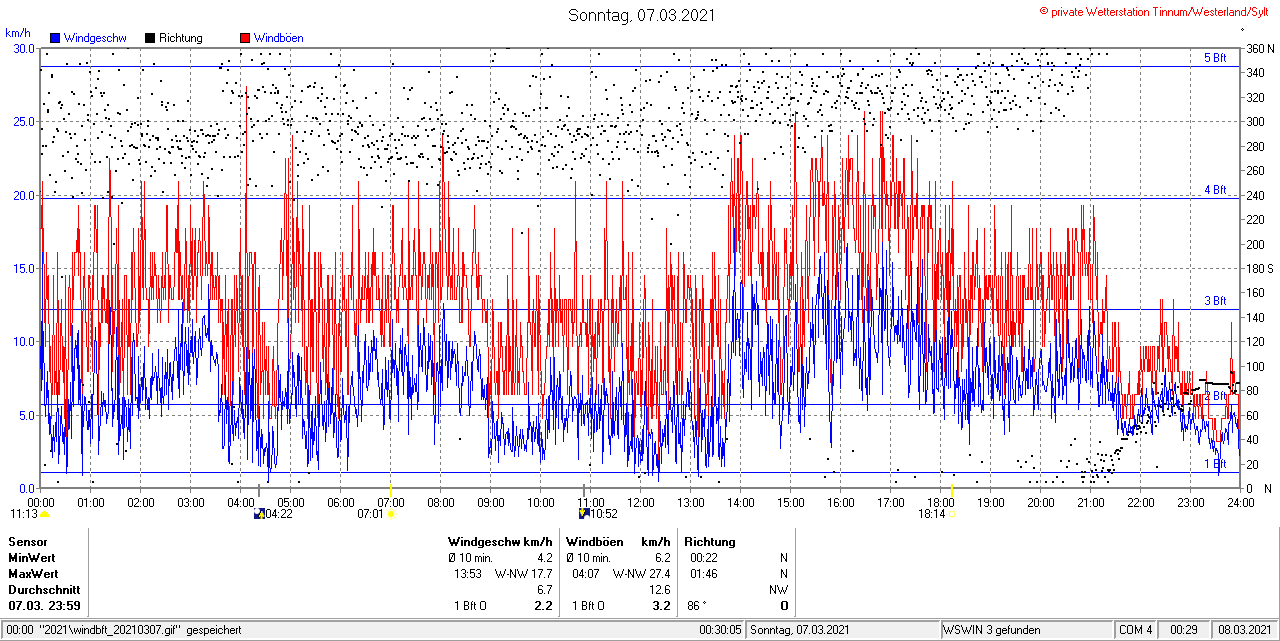Viewport: 1280px width, 641px height.
Task: Click the 00:29 status bar field
Action: pyautogui.click(x=1185, y=630)
